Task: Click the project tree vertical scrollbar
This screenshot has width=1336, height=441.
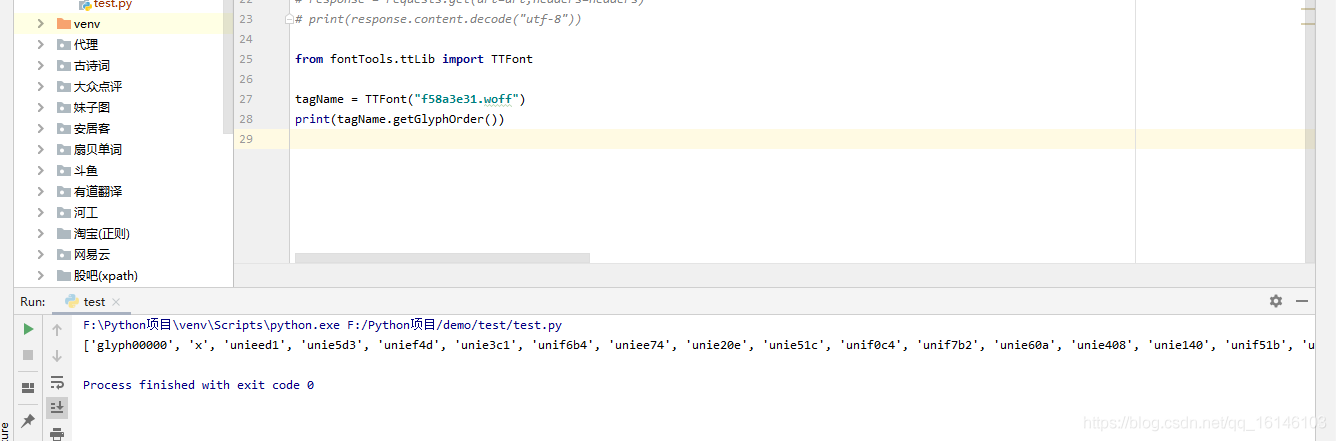Action: tap(229, 67)
